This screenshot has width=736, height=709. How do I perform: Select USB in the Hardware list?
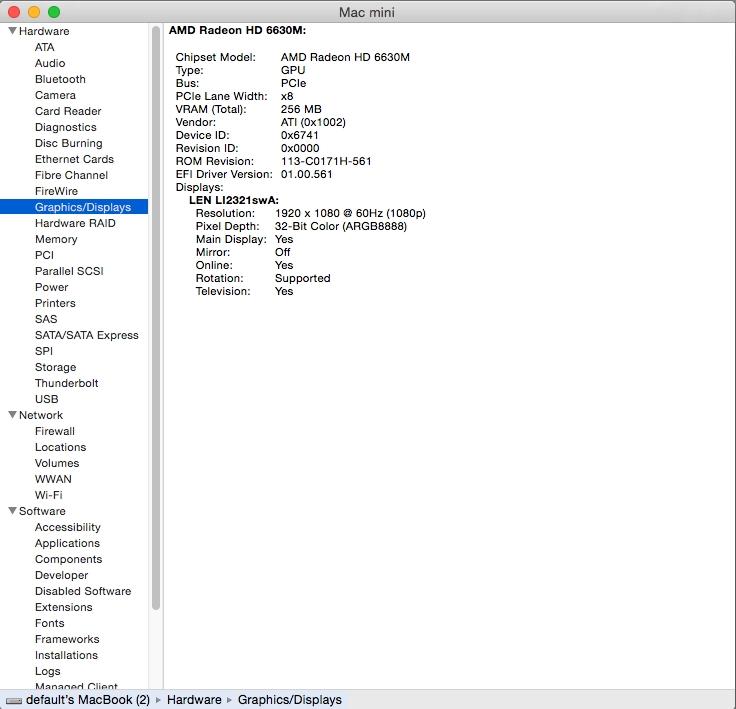pyautogui.click(x=46, y=399)
